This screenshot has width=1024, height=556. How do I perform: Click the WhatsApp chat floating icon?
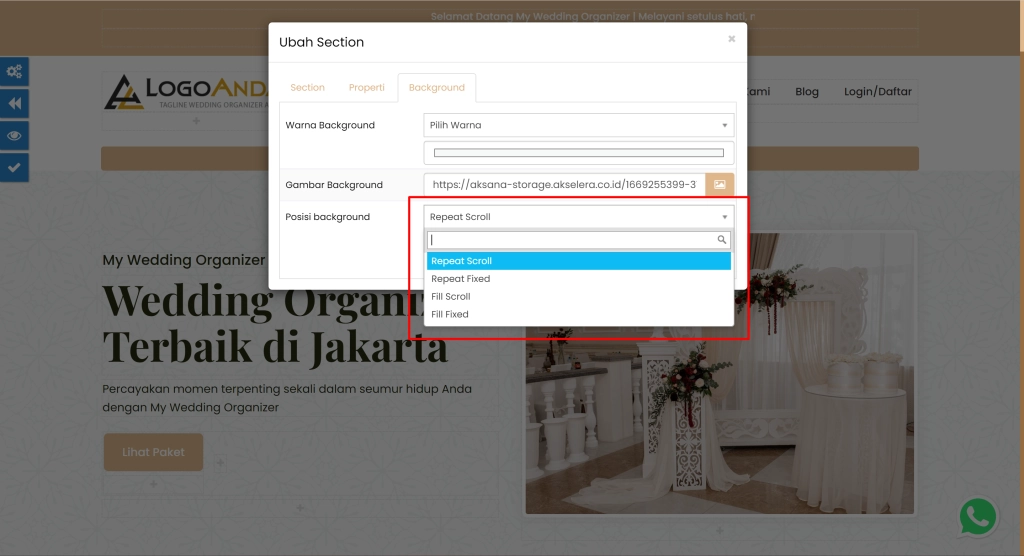pyautogui.click(x=977, y=517)
